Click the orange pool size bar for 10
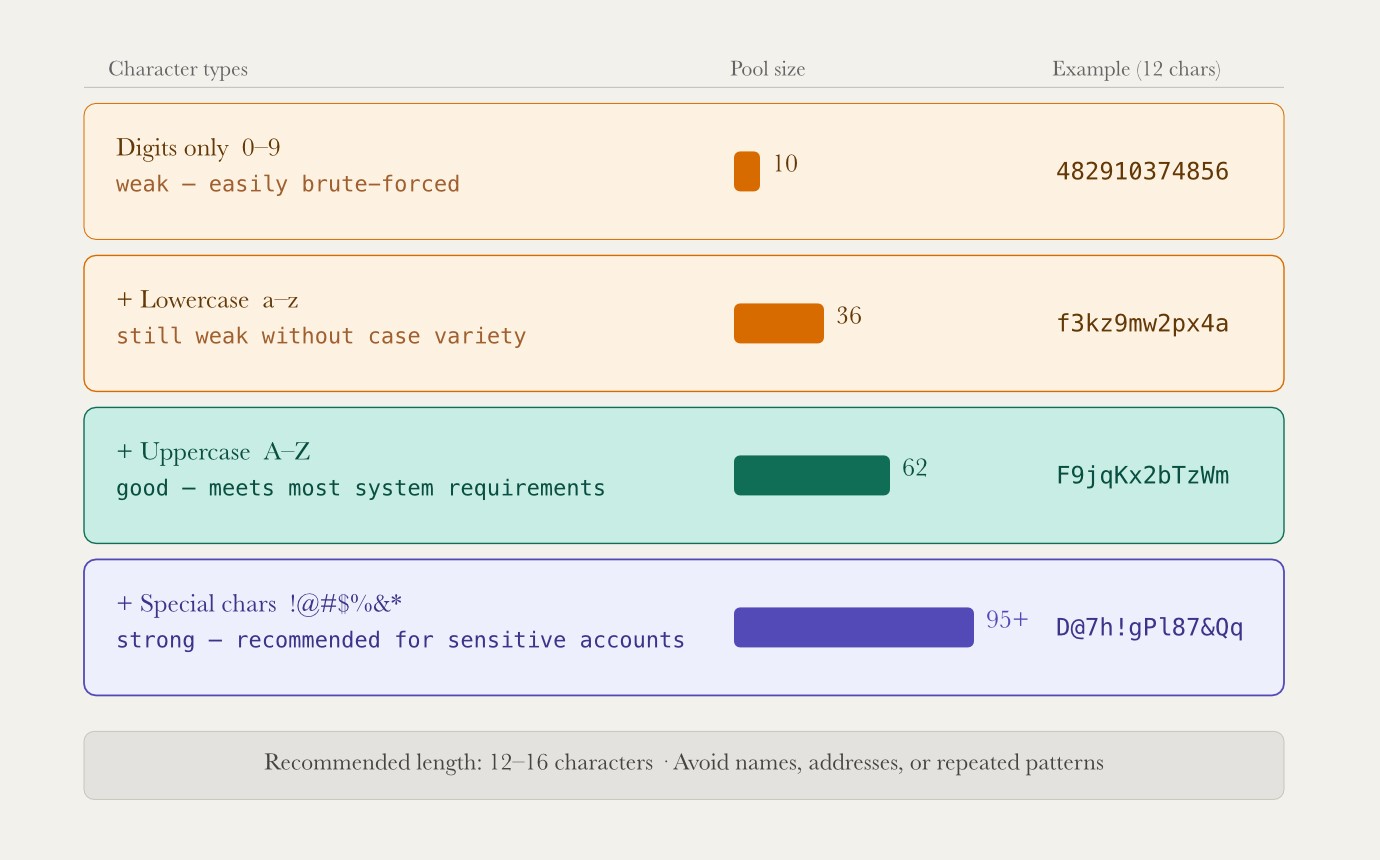Image resolution: width=1380 pixels, height=860 pixels. click(x=747, y=171)
